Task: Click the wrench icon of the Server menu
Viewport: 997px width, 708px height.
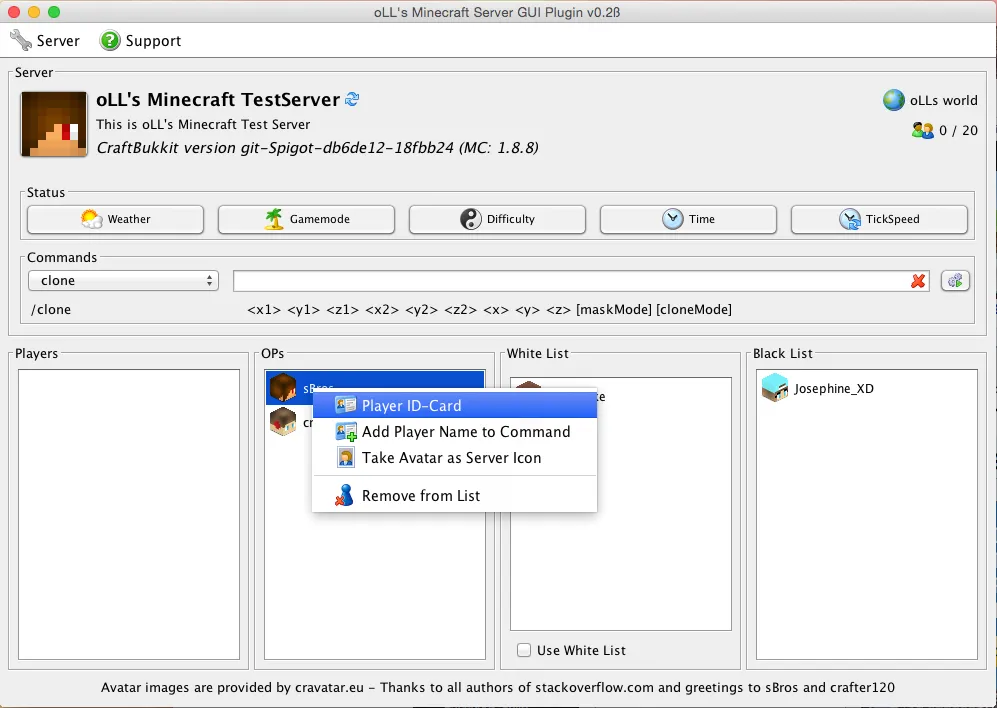Action: tap(21, 41)
